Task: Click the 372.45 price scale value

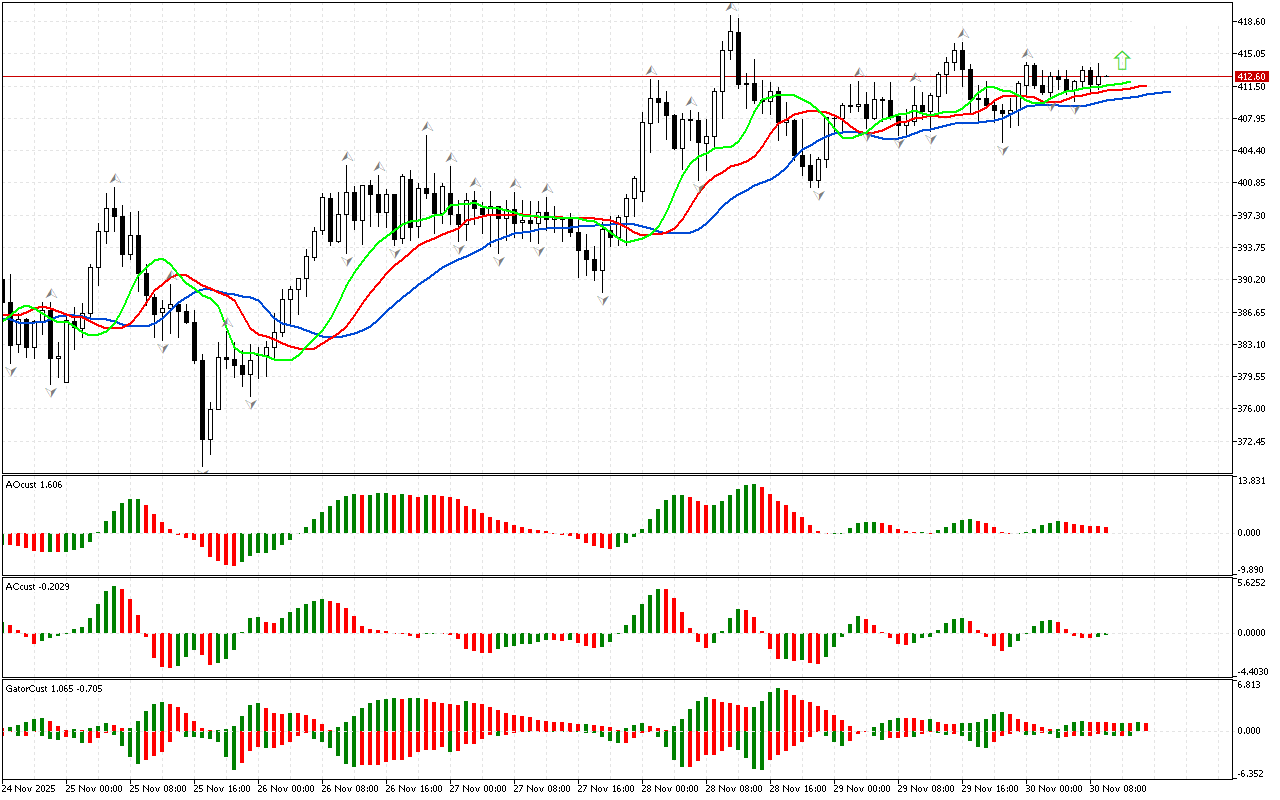Action: [x=1251, y=442]
